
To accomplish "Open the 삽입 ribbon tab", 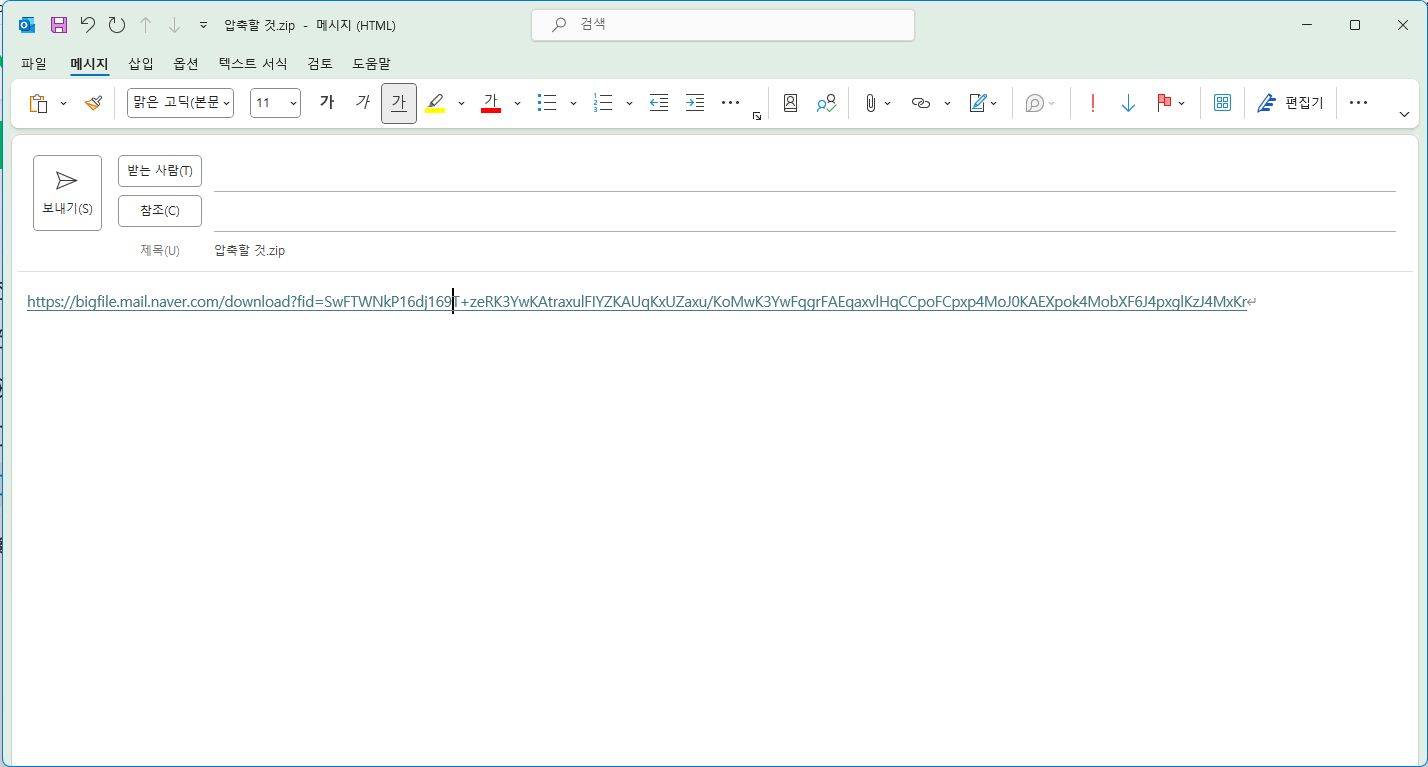I will tap(141, 64).
